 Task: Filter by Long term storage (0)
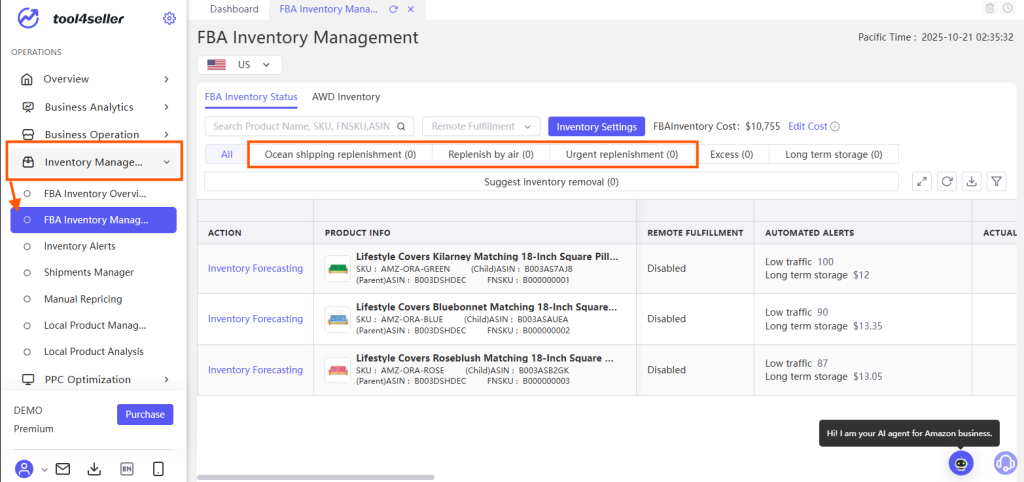click(x=833, y=154)
